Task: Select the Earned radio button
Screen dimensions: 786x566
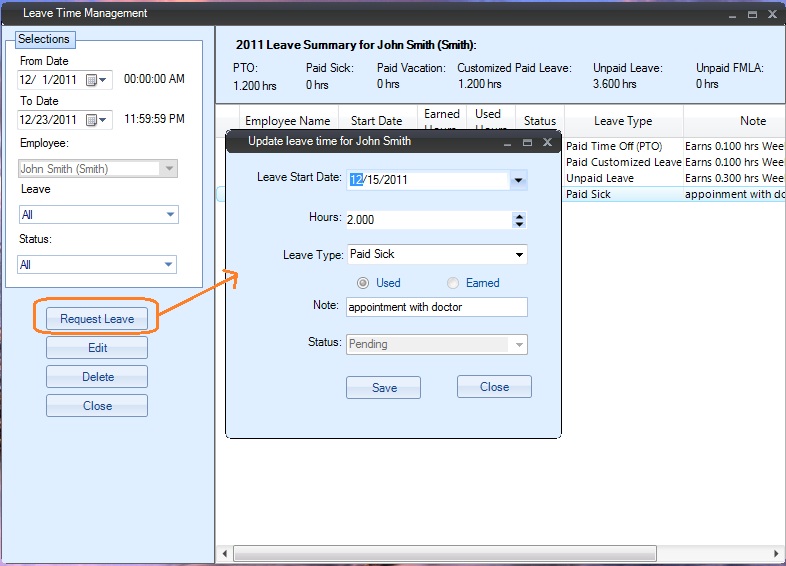Action: (453, 283)
